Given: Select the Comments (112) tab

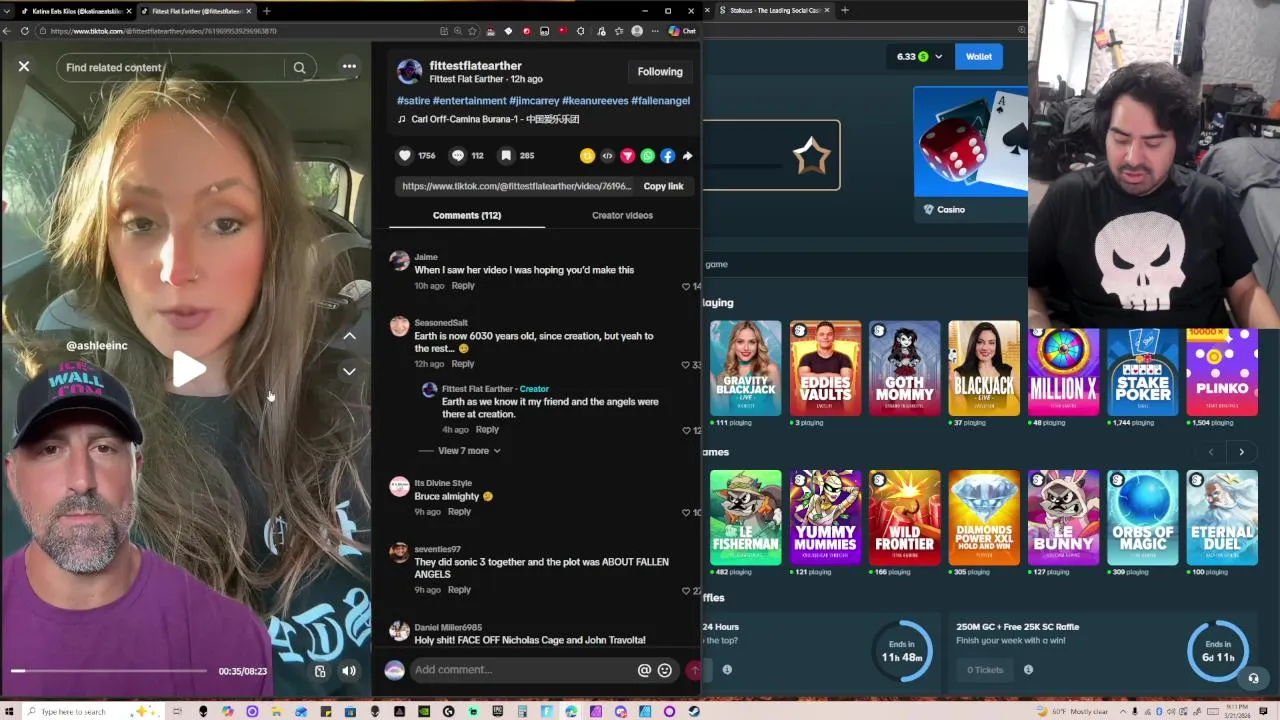Looking at the screenshot, I should [467, 215].
